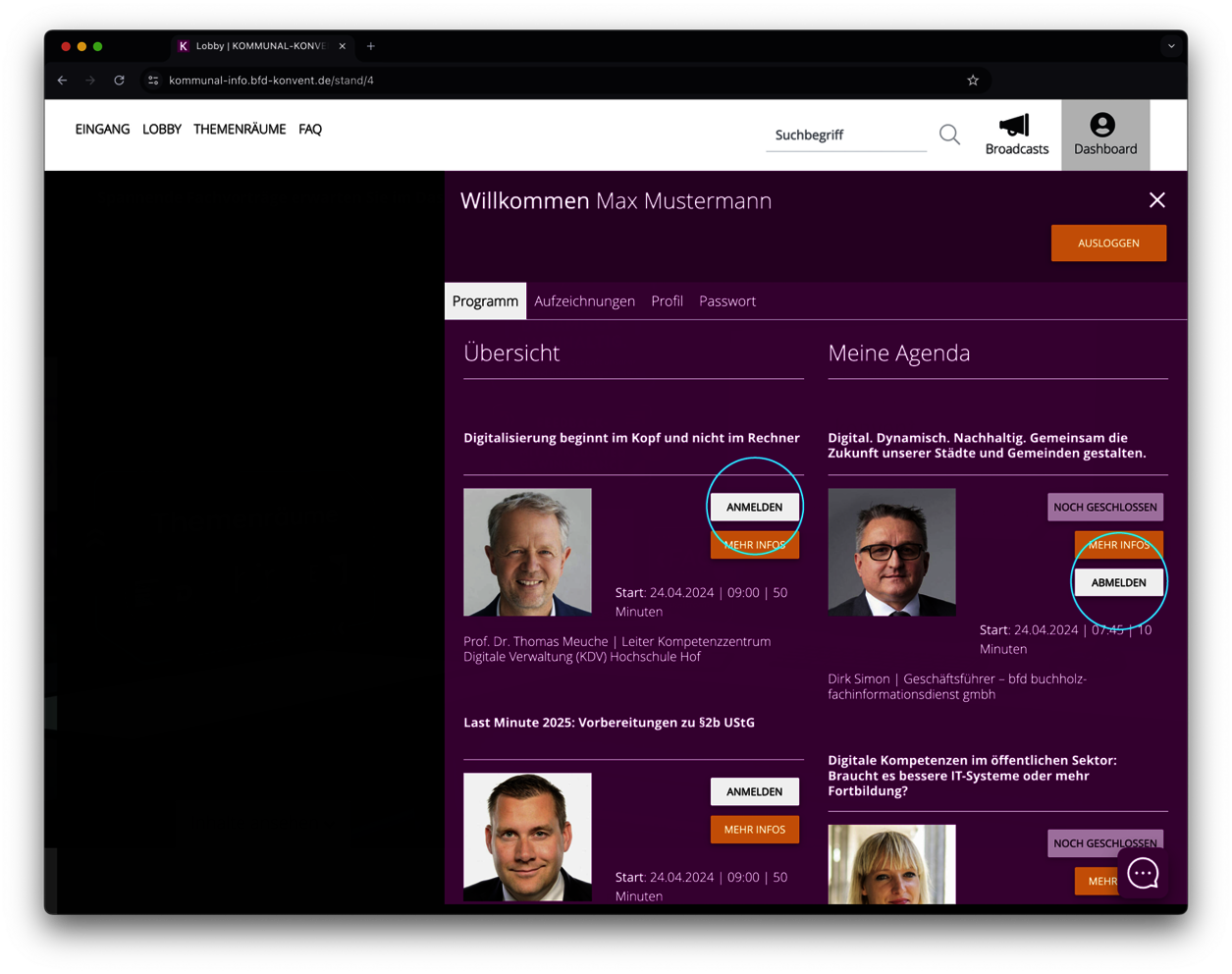
Task: Close the Lobby browser tab
Action: click(x=342, y=46)
